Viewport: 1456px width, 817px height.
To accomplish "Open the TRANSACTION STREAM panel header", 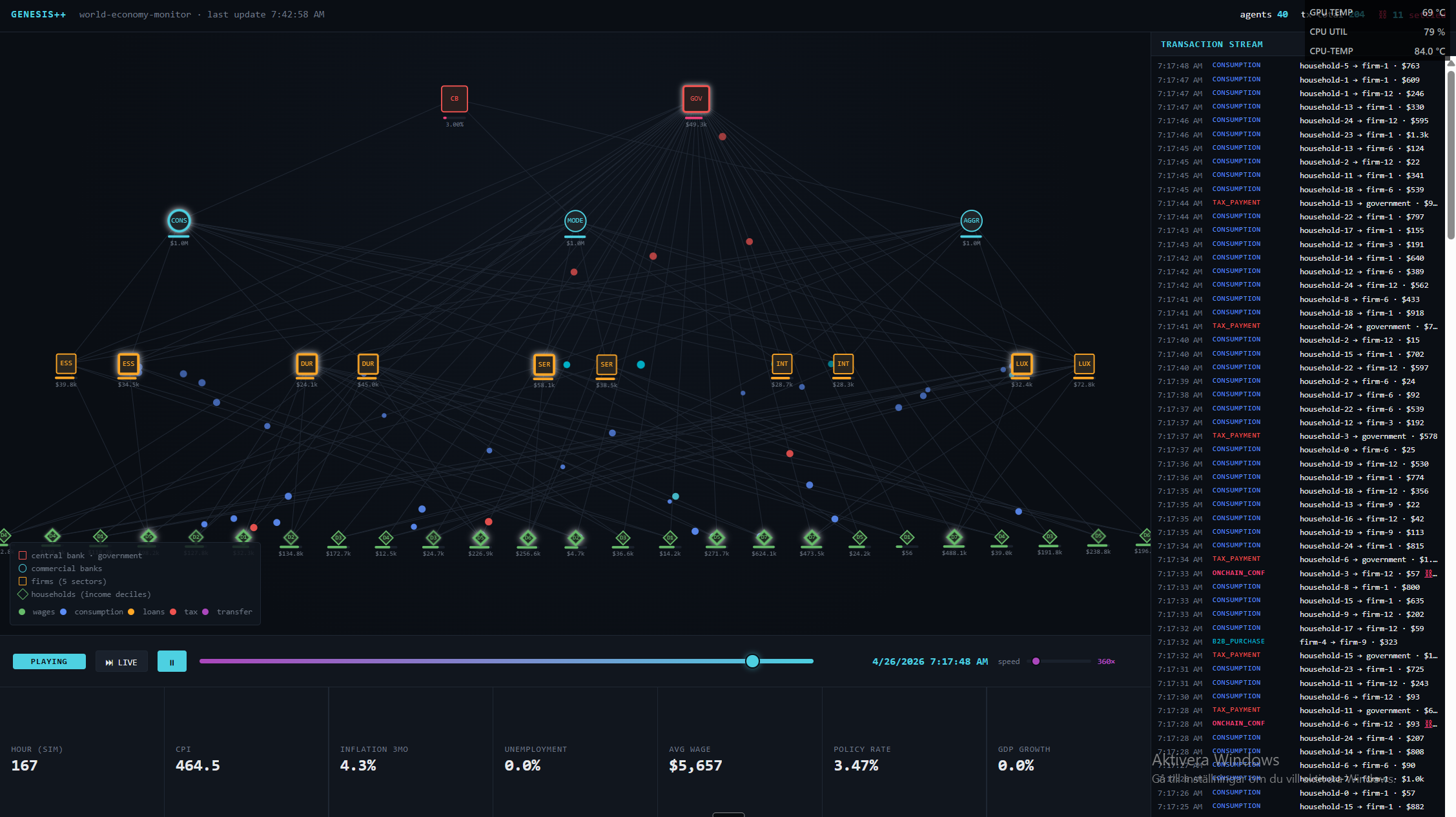I will point(1211,45).
